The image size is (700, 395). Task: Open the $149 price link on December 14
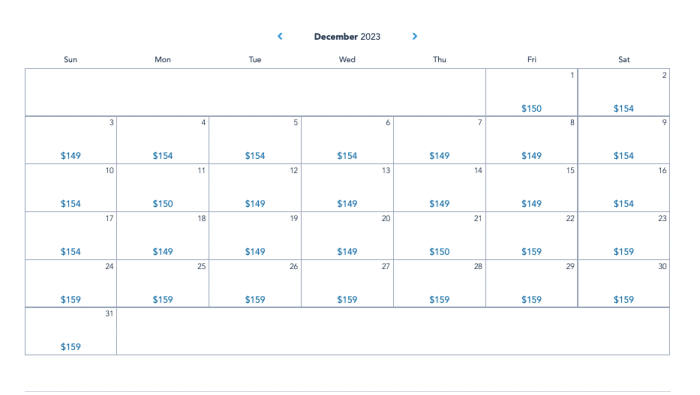[439, 204]
